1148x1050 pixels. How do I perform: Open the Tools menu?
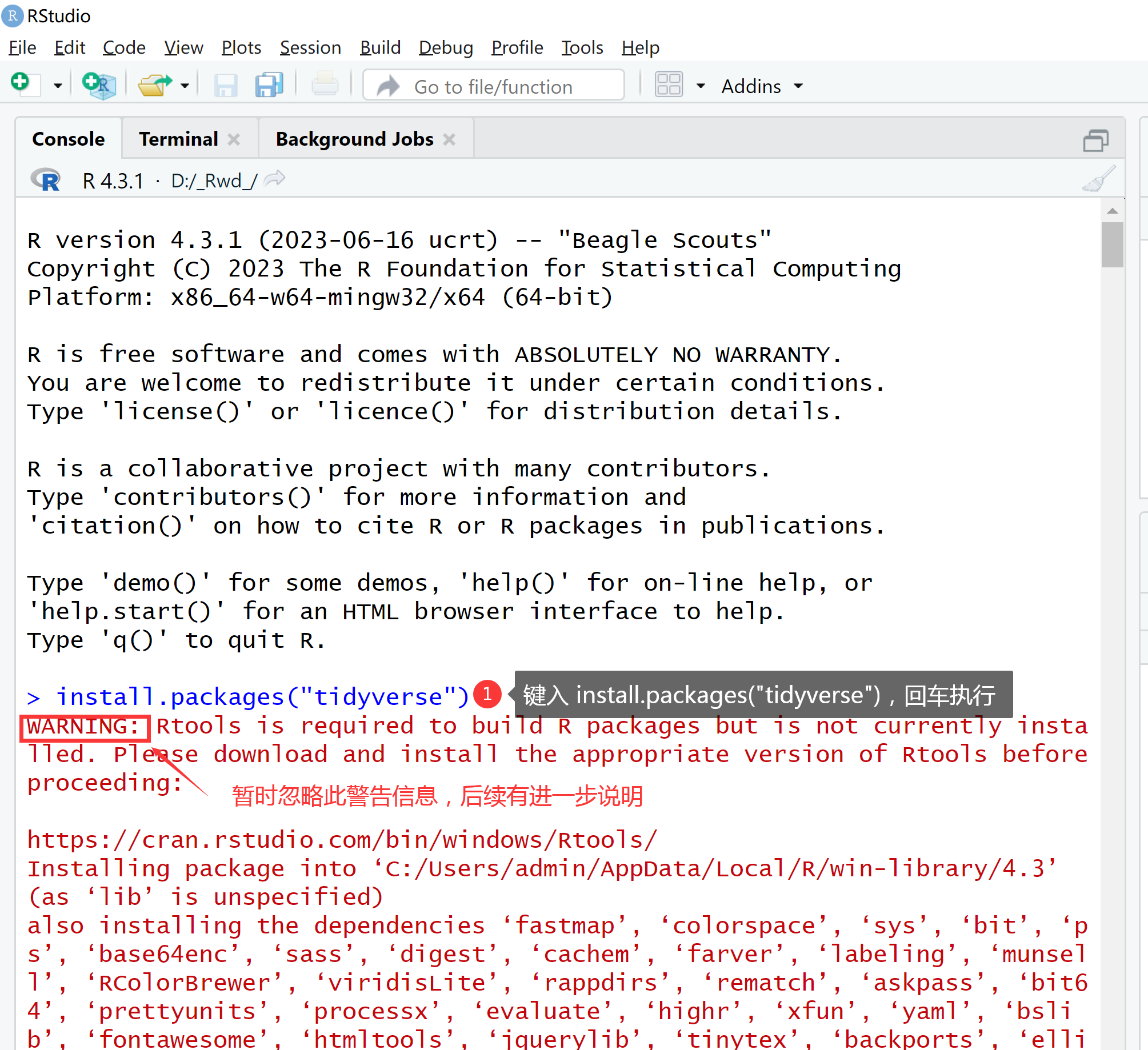coord(582,47)
